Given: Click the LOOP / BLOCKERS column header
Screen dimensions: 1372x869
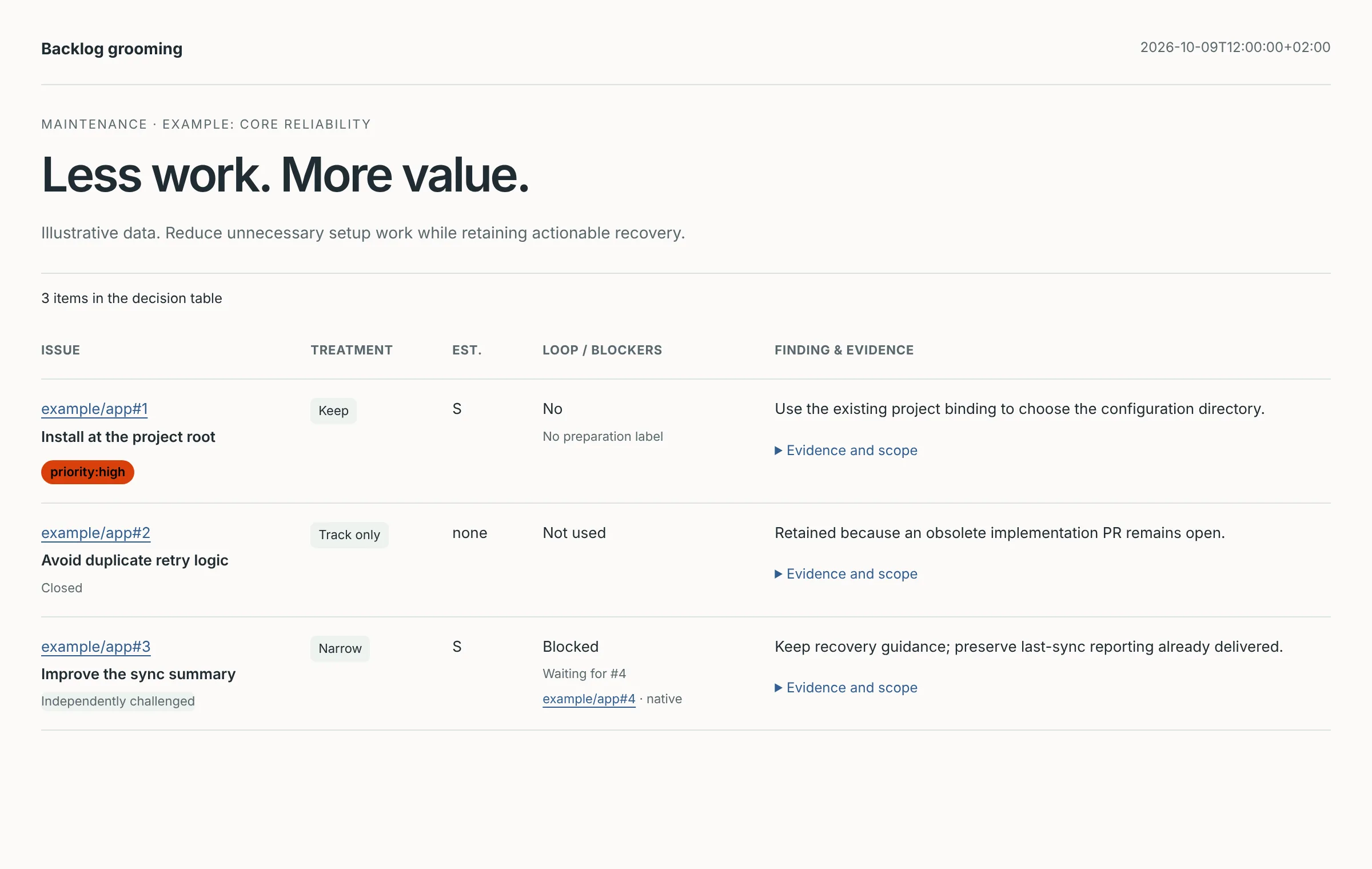Looking at the screenshot, I should [x=602, y=350].
